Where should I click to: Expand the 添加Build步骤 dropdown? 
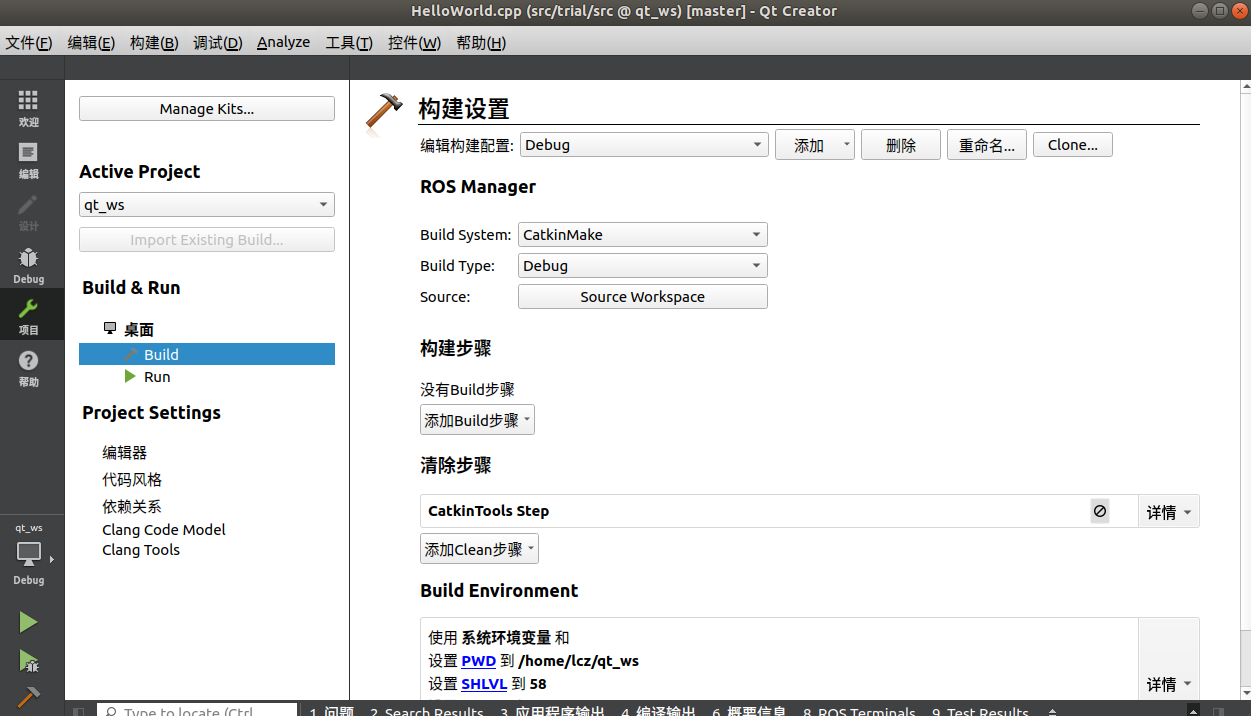[x=477, y=419]
